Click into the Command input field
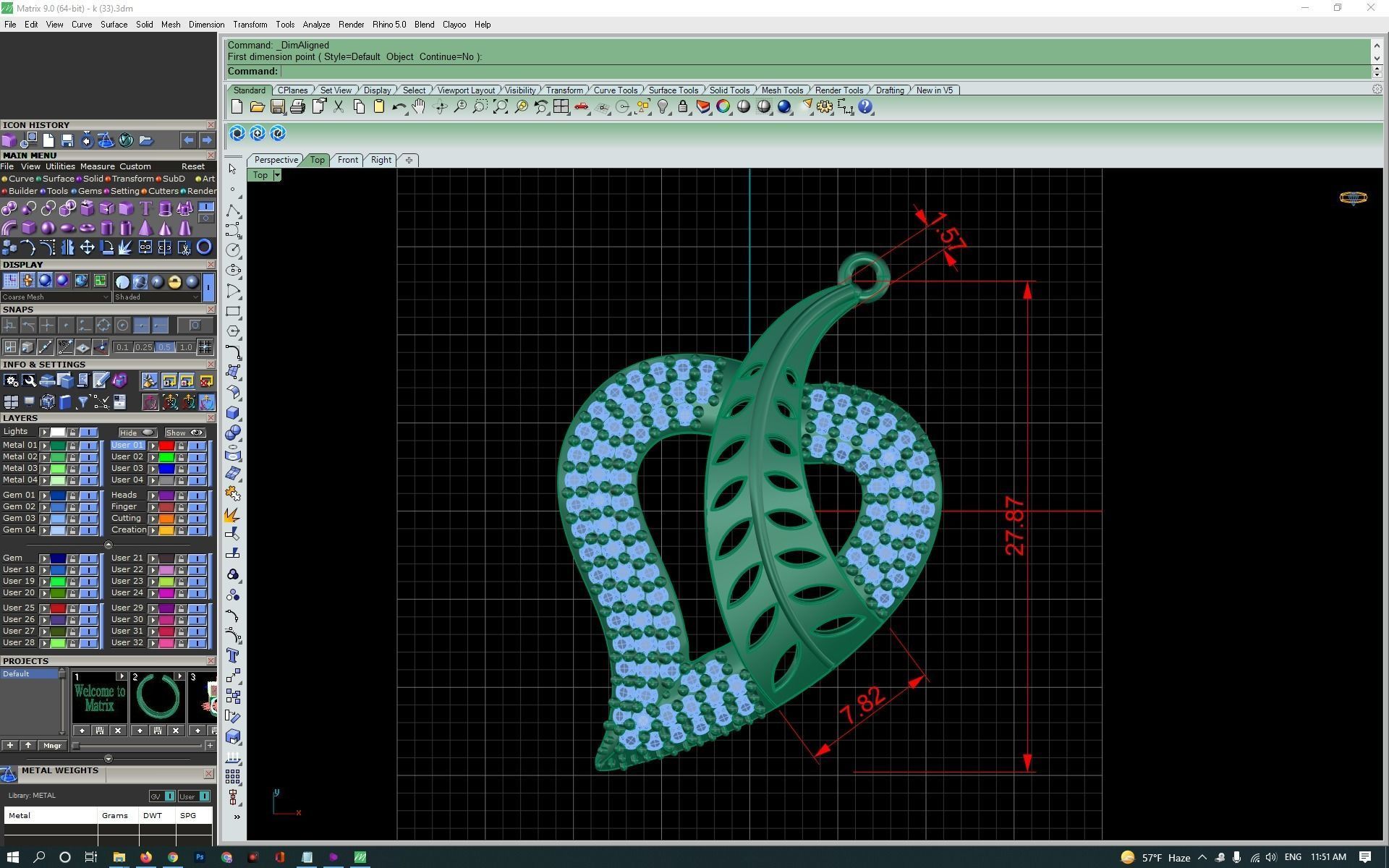This screenshot has height=868, width=1389. pyautogui.click(x=825, y=71)
